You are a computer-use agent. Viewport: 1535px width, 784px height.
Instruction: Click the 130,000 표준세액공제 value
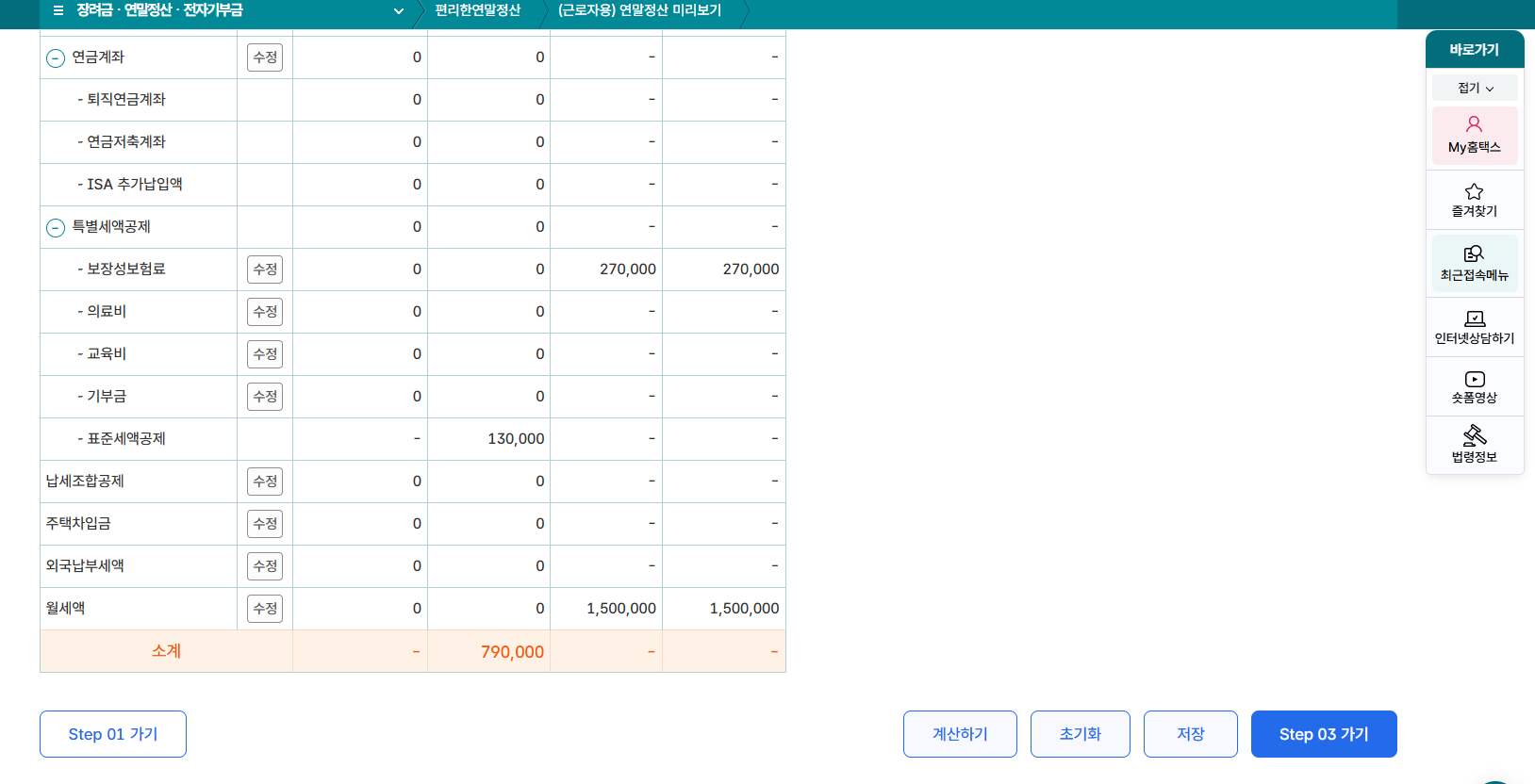(516, 439)
